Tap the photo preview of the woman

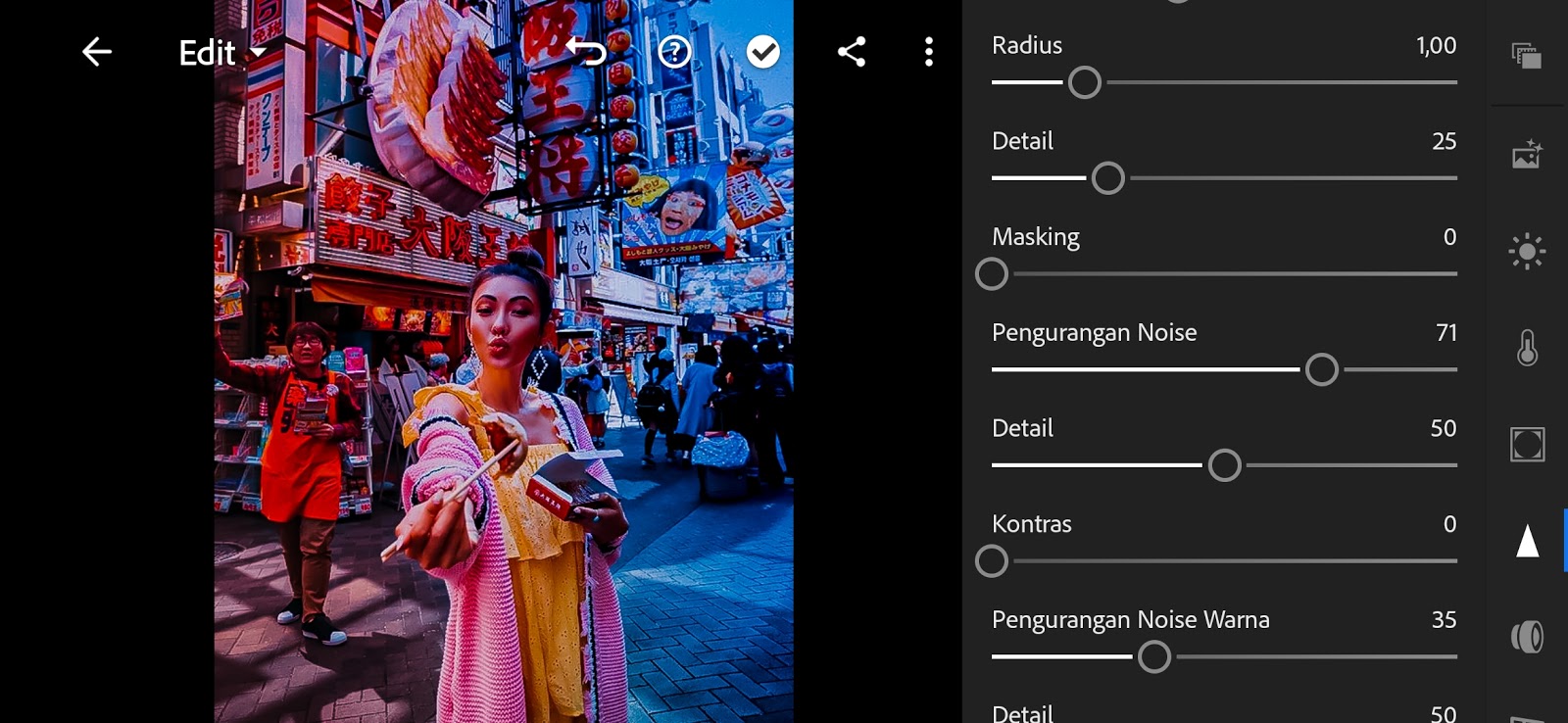coord(504,361)
